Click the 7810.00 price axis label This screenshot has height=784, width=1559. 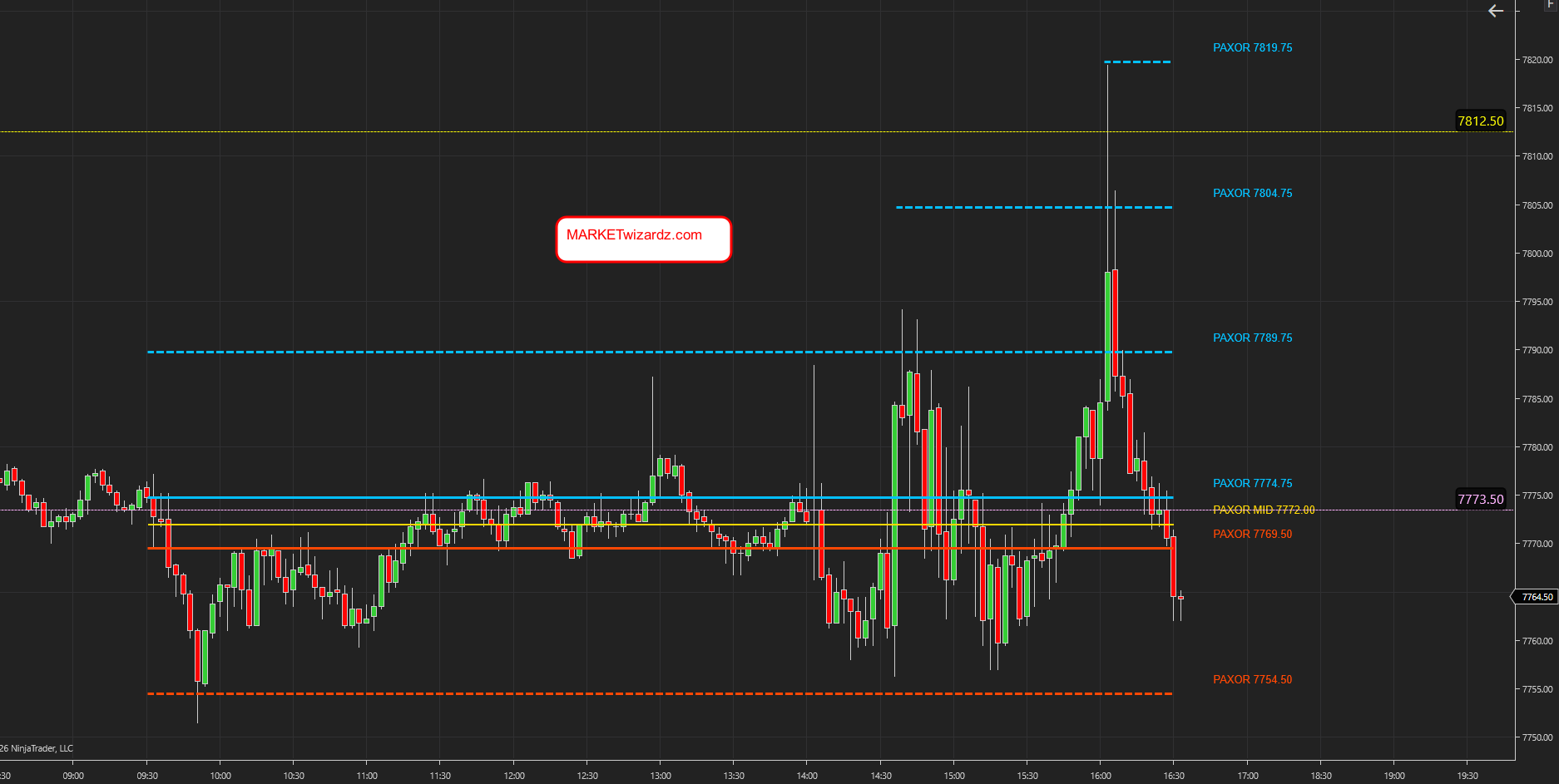coord(1537,156)
